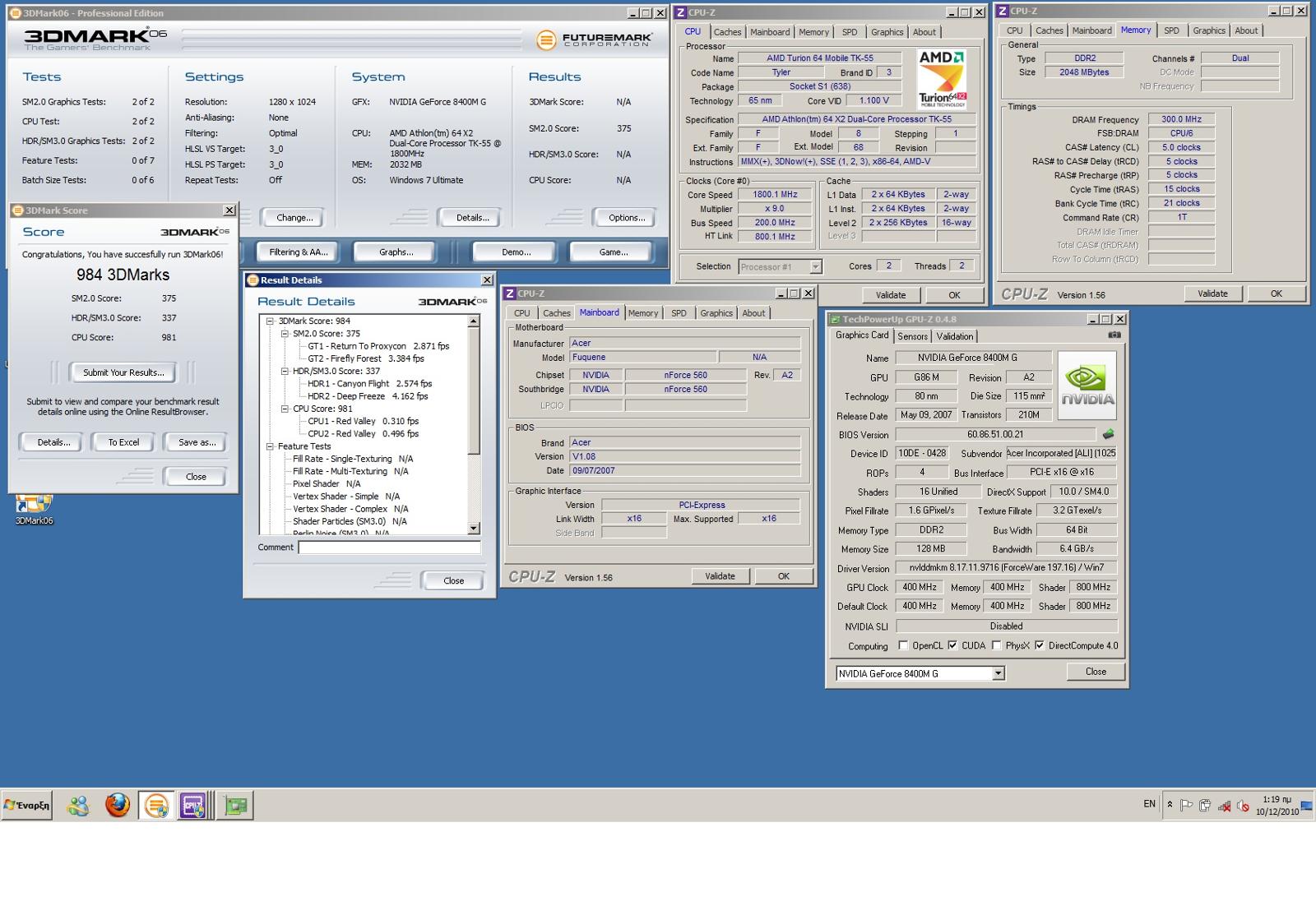Viewport: 1316px width, 915px height.
Task: Toggle the DirectCompute 4.0 checkbox
Action: point(1040,645)
